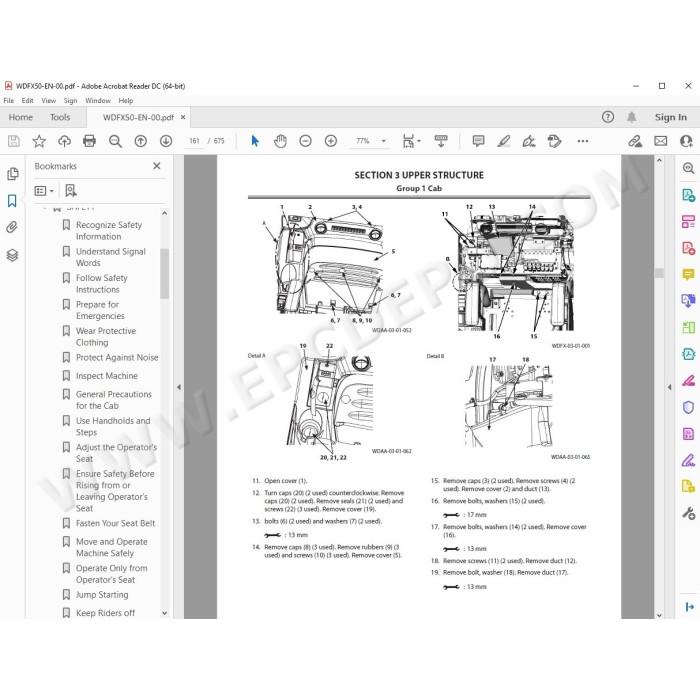Find current bookmark icon

coord(71,191)
